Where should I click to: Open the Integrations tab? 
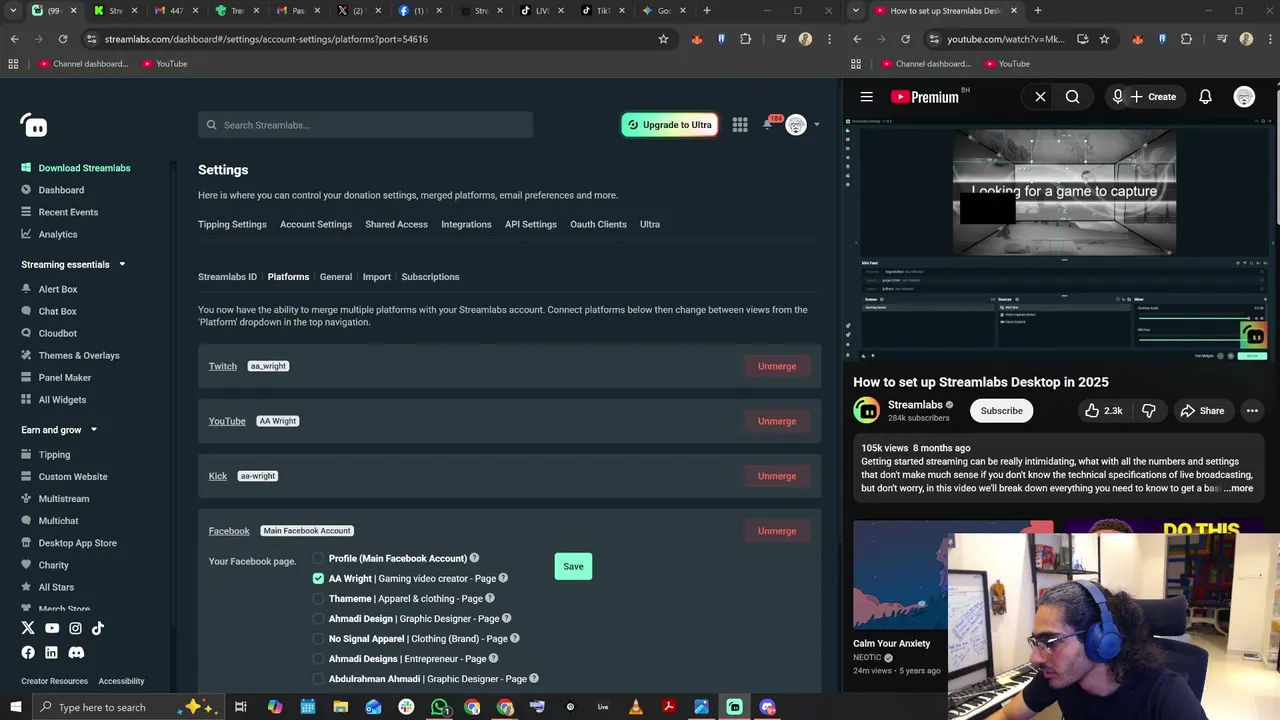pos(466,224)
